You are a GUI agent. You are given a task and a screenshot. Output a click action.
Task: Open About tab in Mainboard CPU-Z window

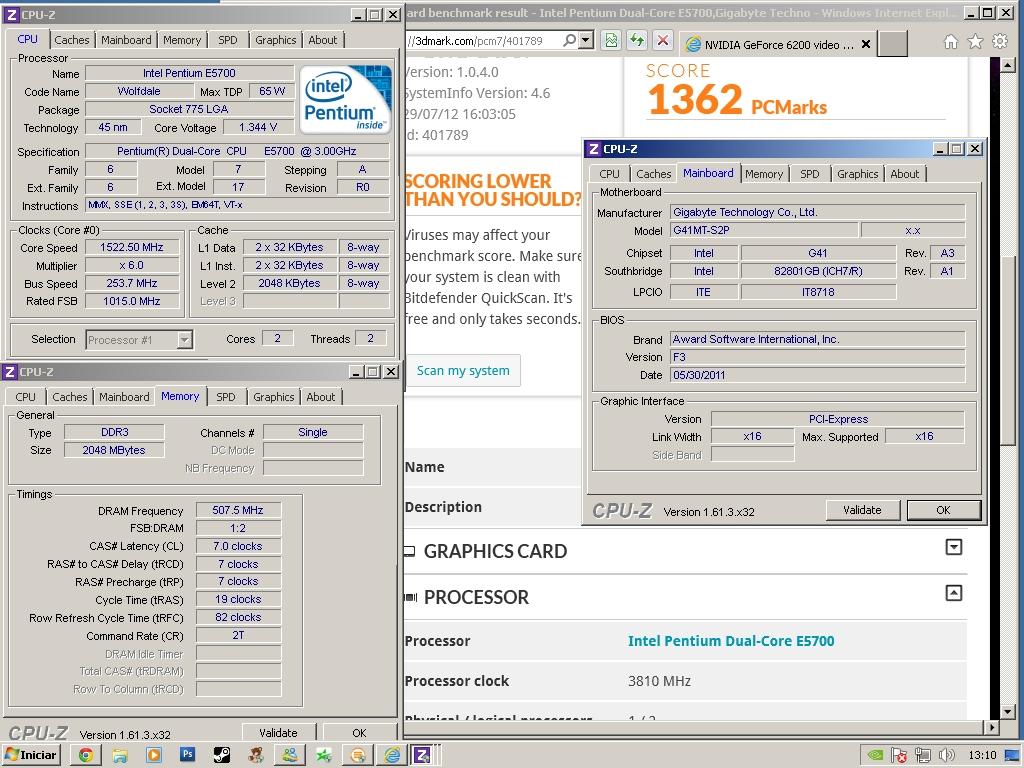click(x=904, y=174)
